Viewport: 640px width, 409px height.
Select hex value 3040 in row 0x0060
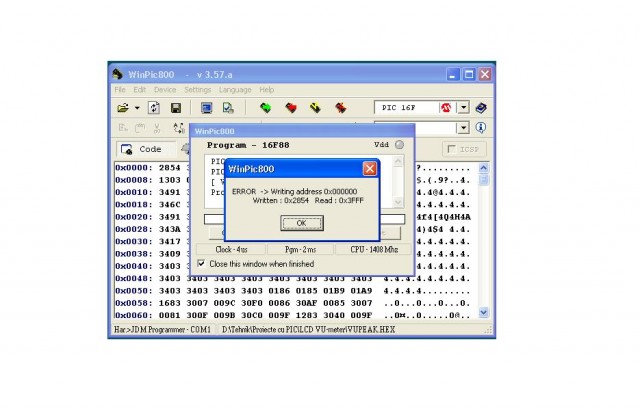coord(334,315)
